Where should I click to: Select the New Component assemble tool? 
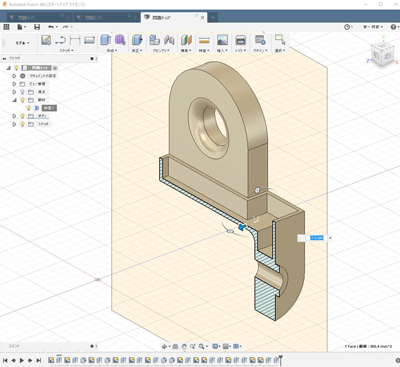point(154,40)
